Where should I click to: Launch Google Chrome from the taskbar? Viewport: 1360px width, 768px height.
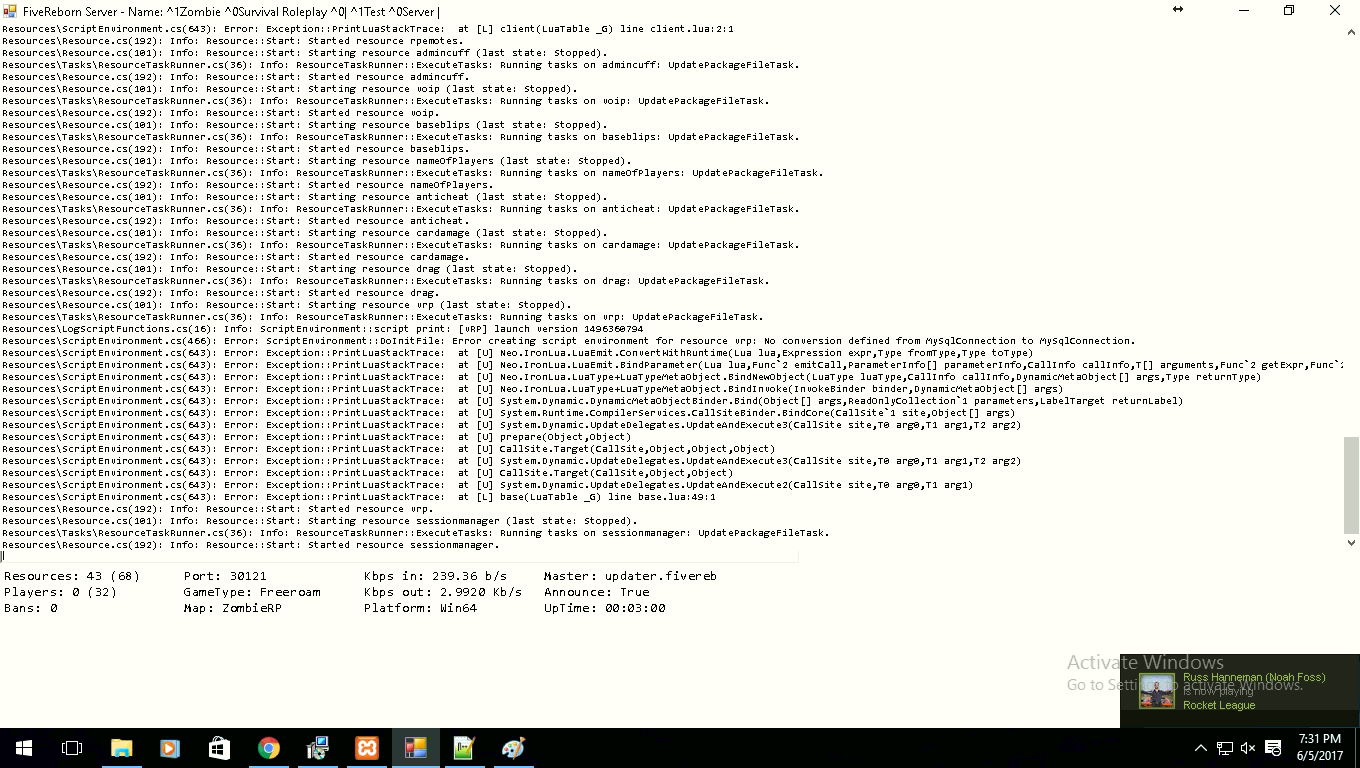point(269,748)
